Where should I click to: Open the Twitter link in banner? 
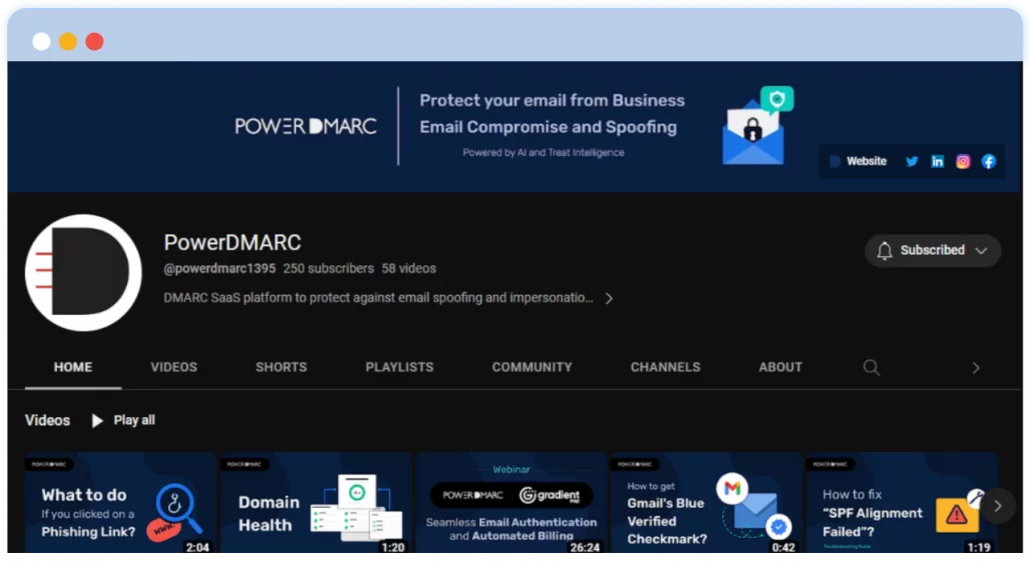[x=911, y=162]
